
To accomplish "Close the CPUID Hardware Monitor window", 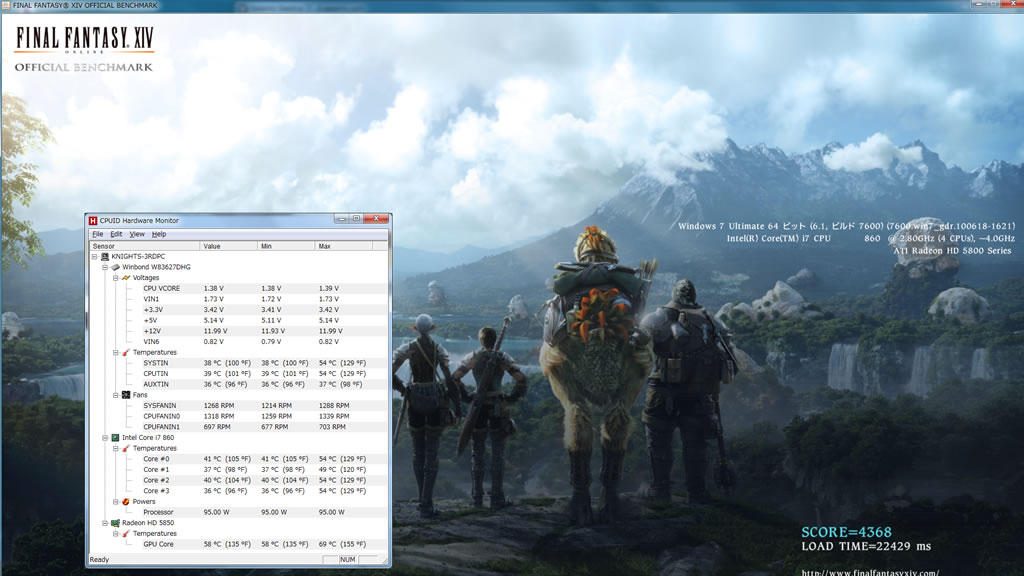I will (x=376, y=219).
